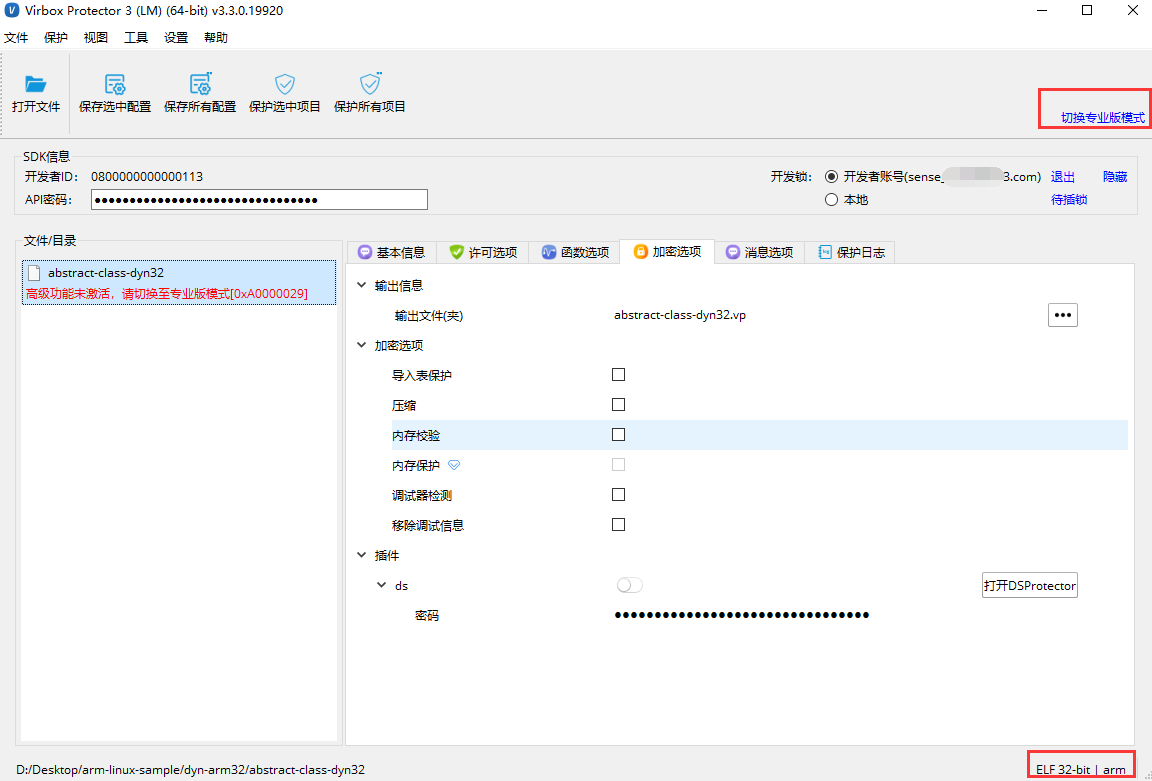Image resolution: width=1152 pixels, height=781 pixels.
Task: Click the ds 密码 password field
Action: 742,615
